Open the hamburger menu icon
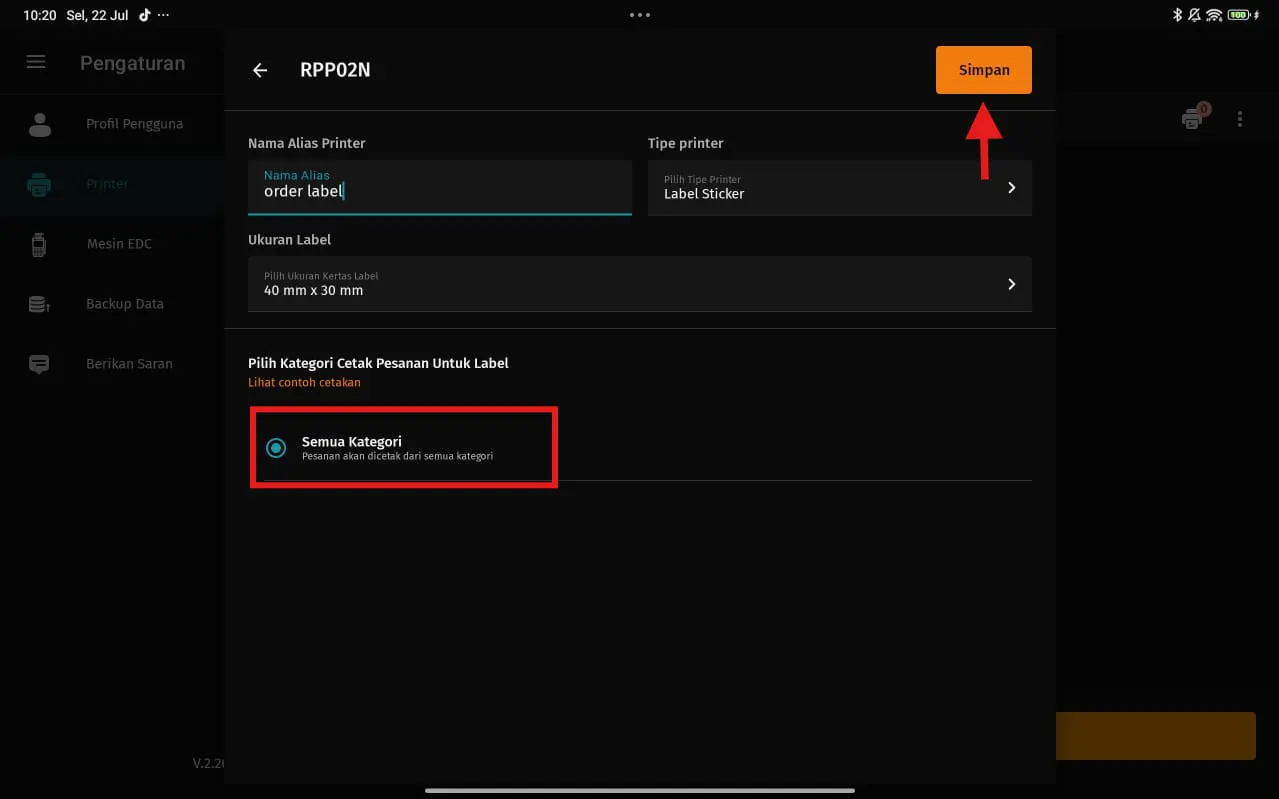Image resolution: width=1279 pixels, height=799 pixels. [x=36, y=62]
